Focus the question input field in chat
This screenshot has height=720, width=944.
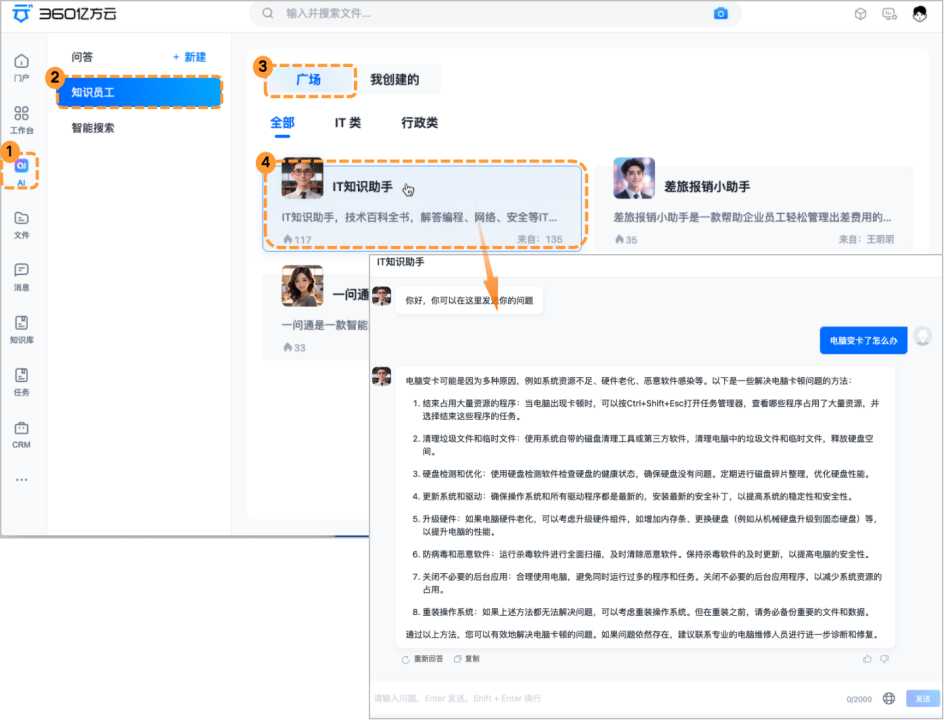pyautogui.click(x=607, y=698)
